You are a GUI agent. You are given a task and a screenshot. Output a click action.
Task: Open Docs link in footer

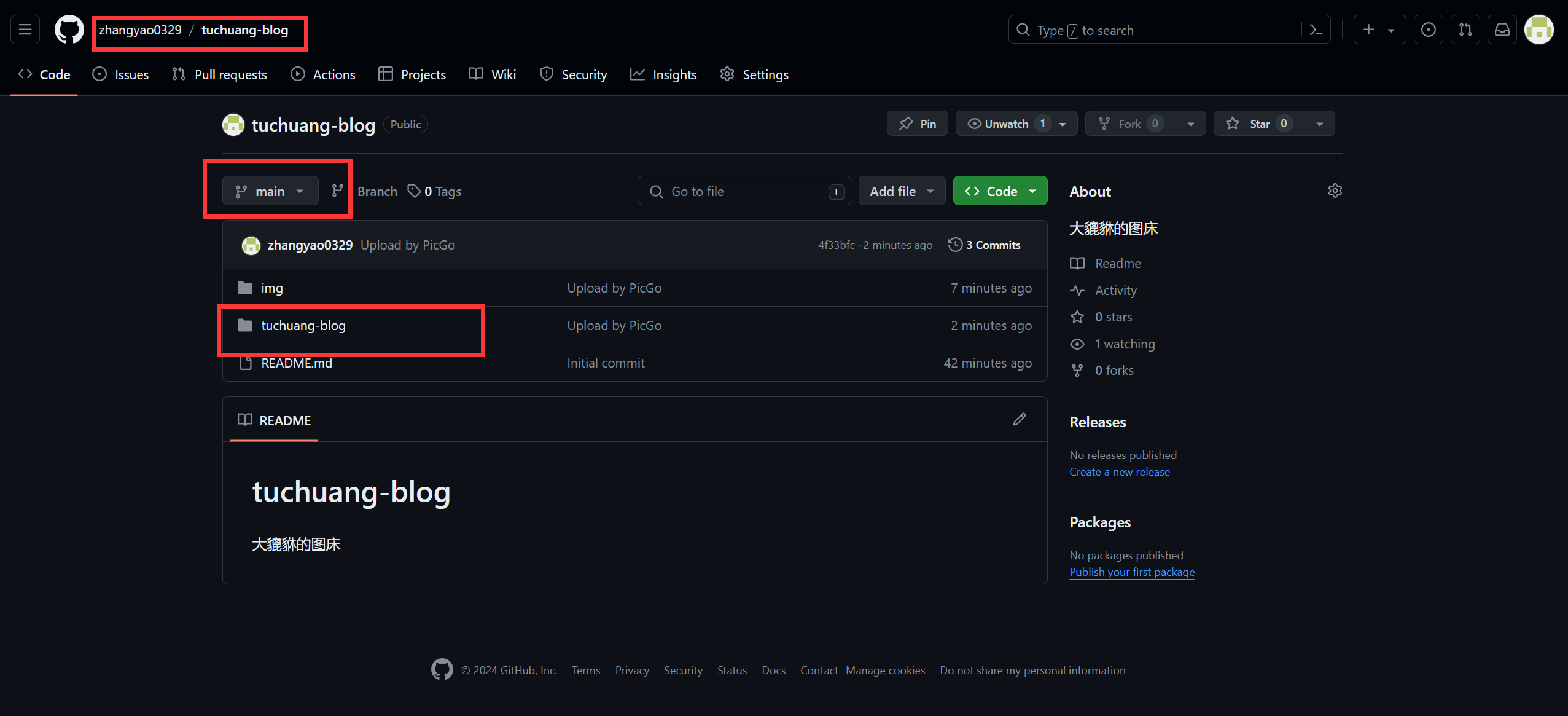coord(773,670)
